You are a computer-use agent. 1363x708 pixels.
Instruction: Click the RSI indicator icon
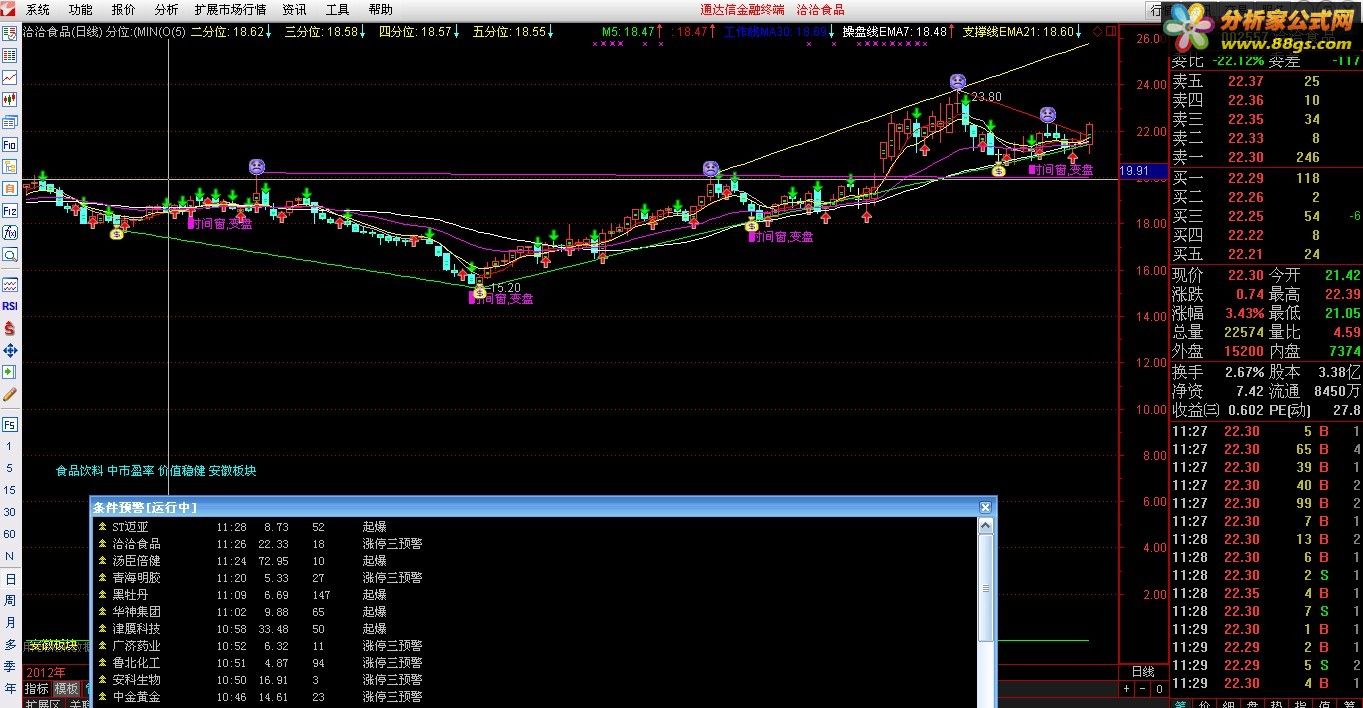coord(10,306)
